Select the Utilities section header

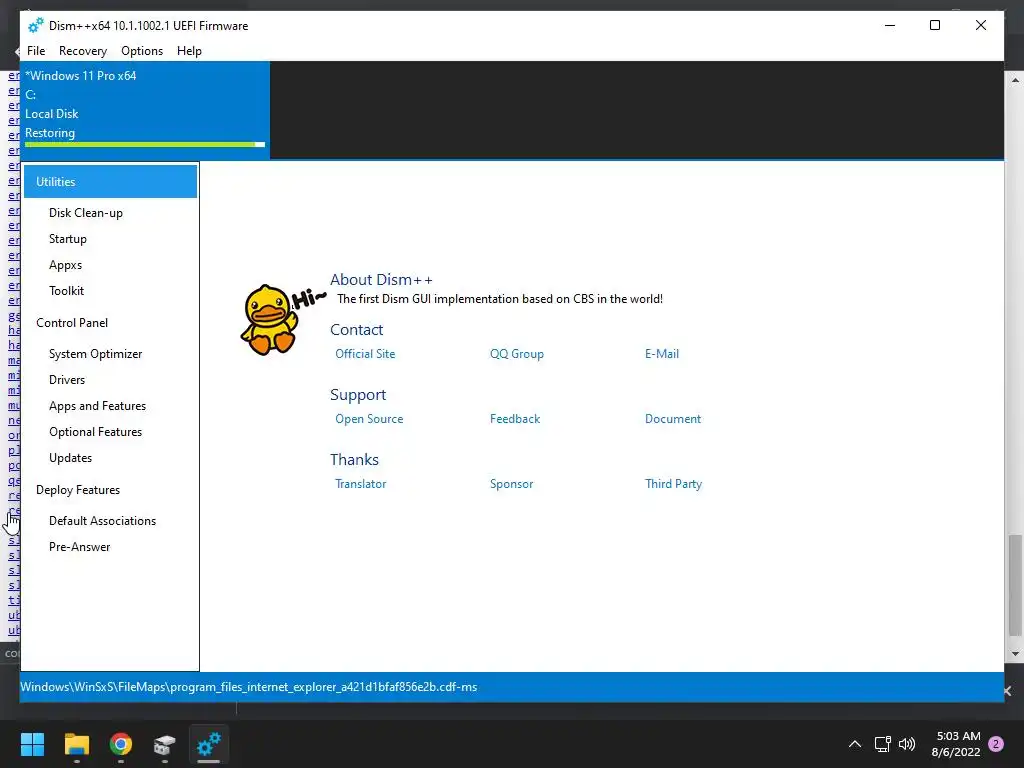tap(110, 182)
